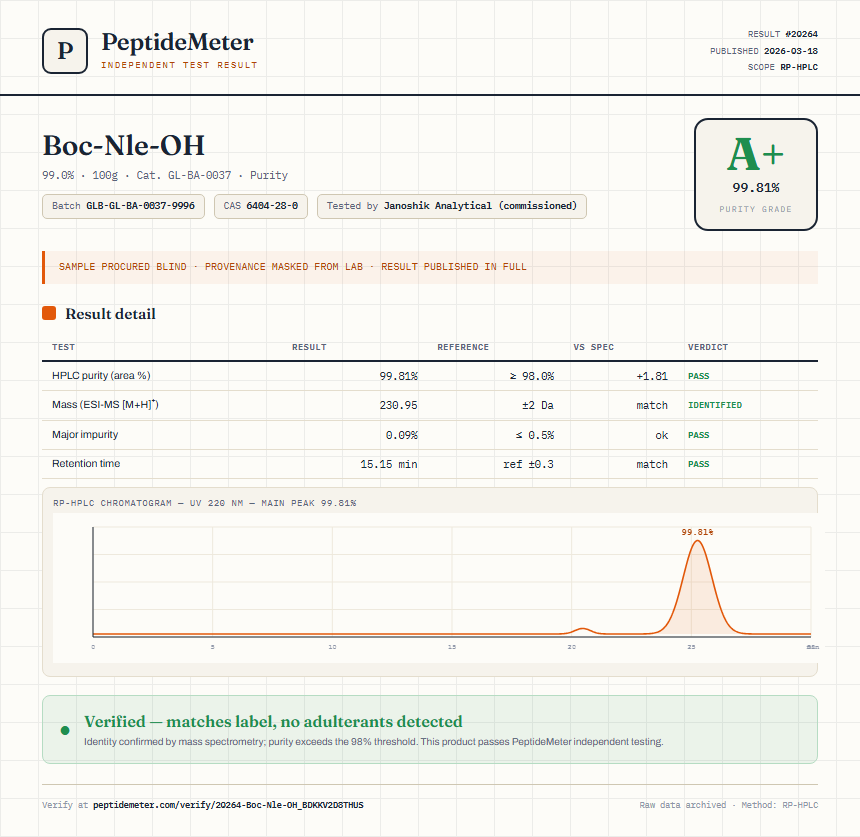Click the PeptideMeter brand title
The width and height of the screenshot is (860, 837).
(177, 42)
